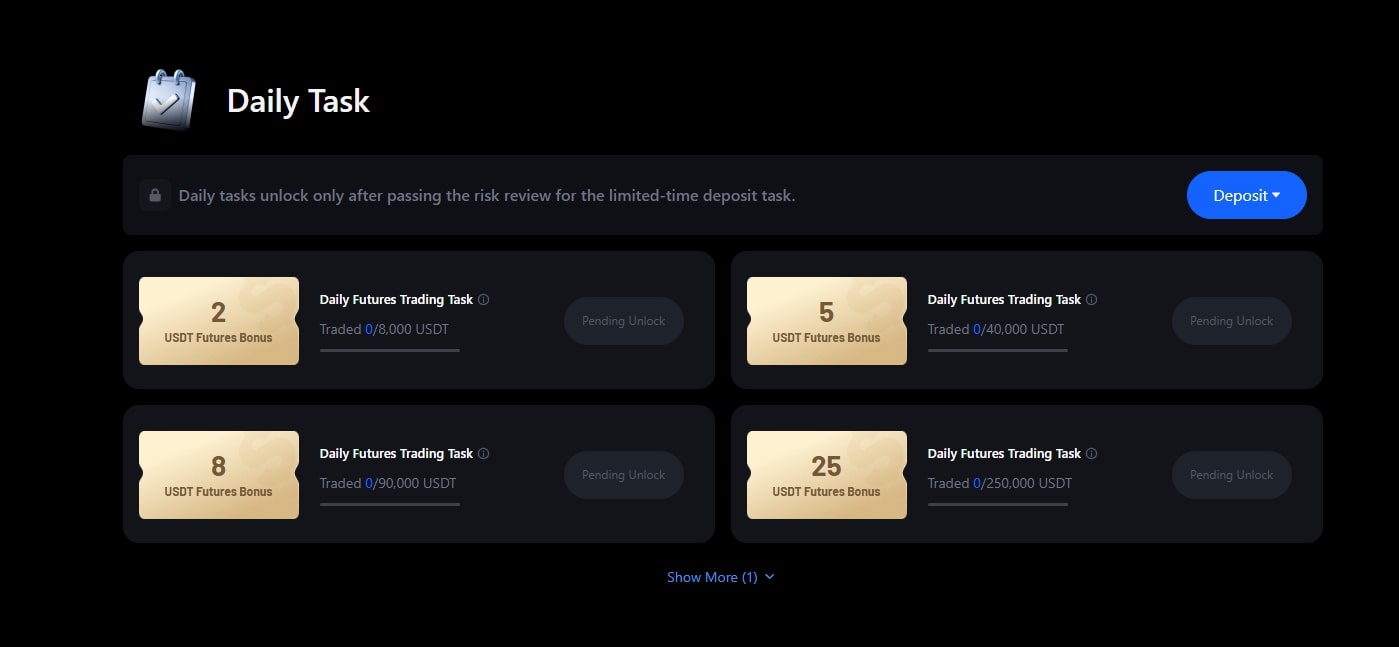This screenshot has width=1399, height=647.
Task: Click info icon beside 90,000 USDT task
Action: pyautogui.click(x=484, y=453)
